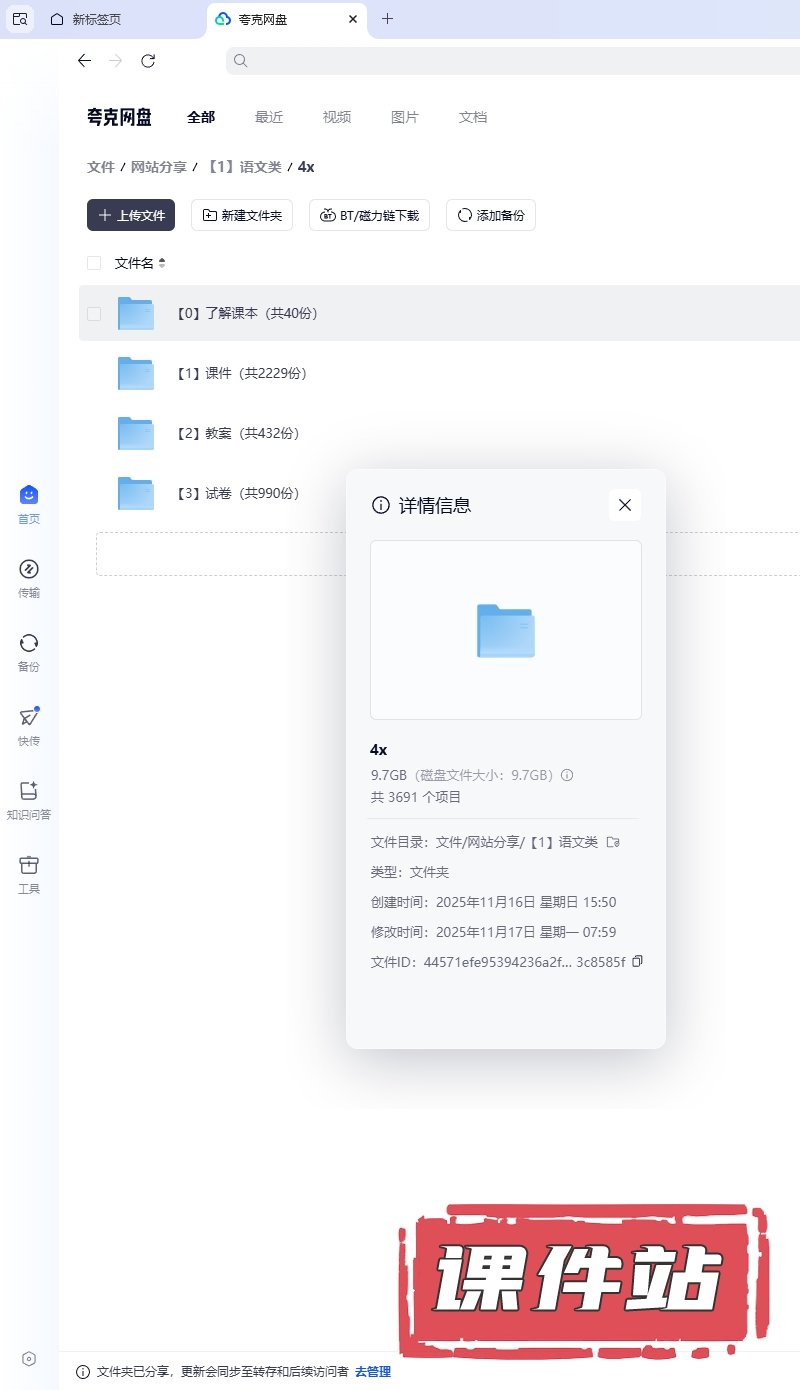Click the browser refresh icon

(x=148, y=61)
